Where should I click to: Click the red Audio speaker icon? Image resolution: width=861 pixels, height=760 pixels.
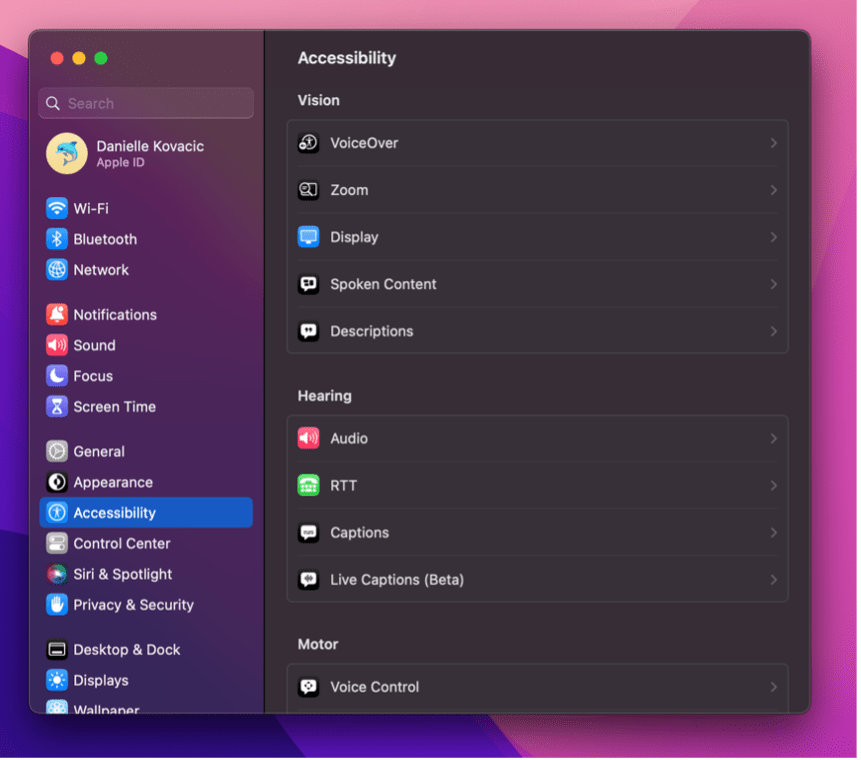[x=308, y=438]
